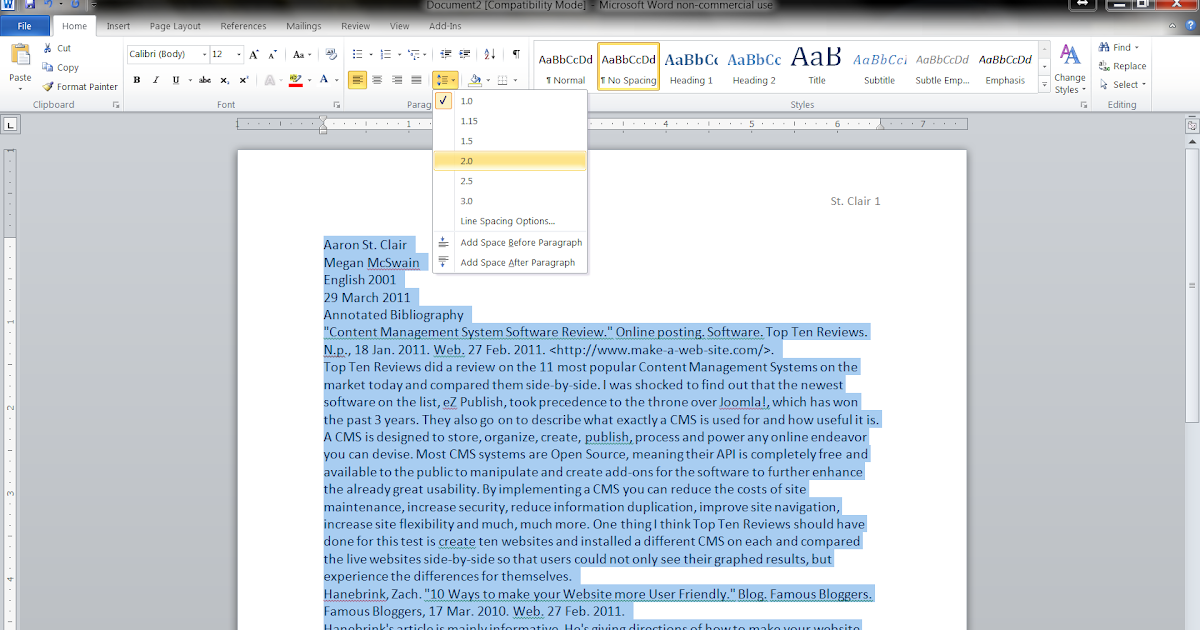Click the Line Spacing icon
Screen dimensions: 1200x630
pyautogui.click(x=441, y=80)
